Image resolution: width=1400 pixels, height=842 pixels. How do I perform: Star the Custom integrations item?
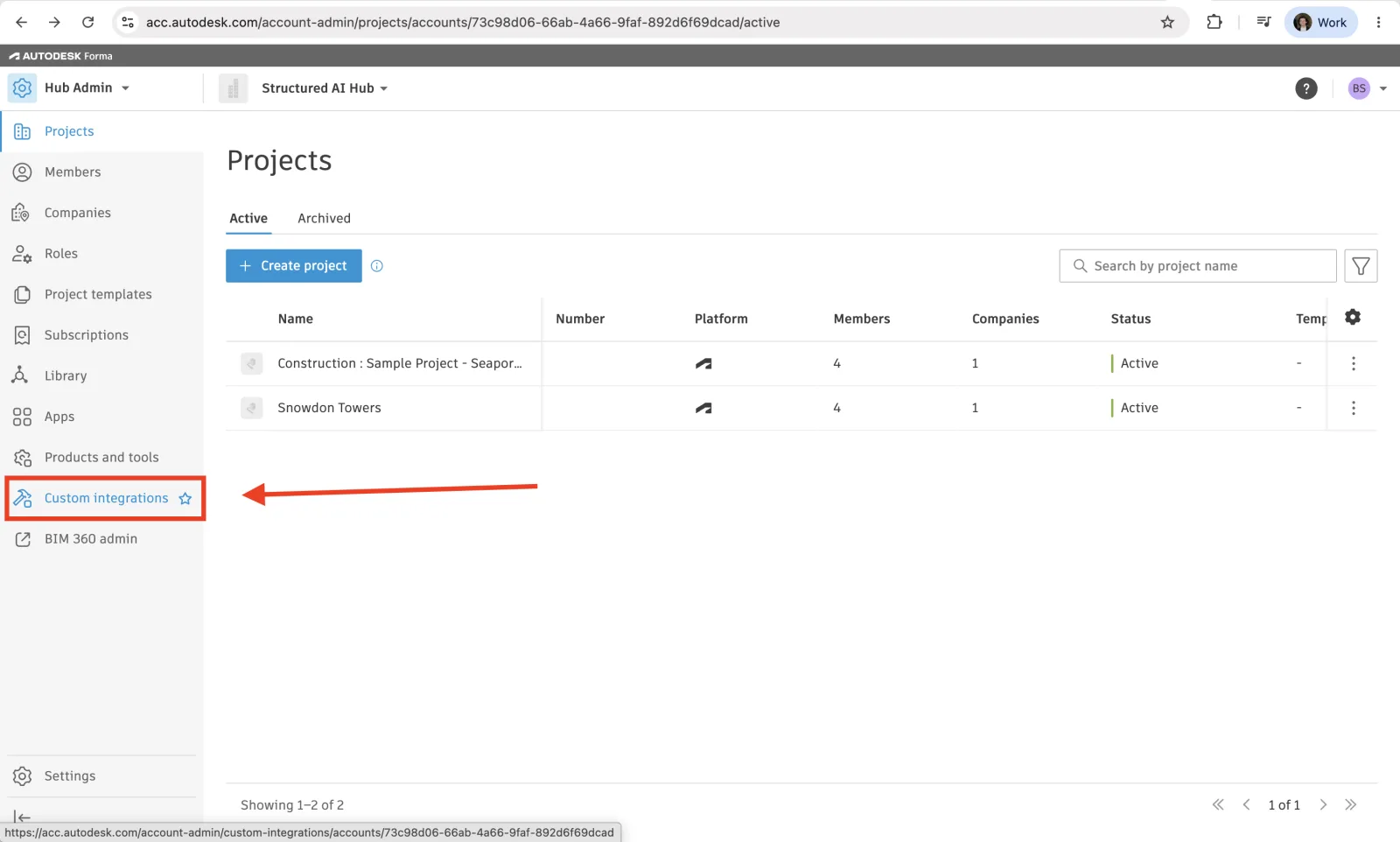point(185,499)
